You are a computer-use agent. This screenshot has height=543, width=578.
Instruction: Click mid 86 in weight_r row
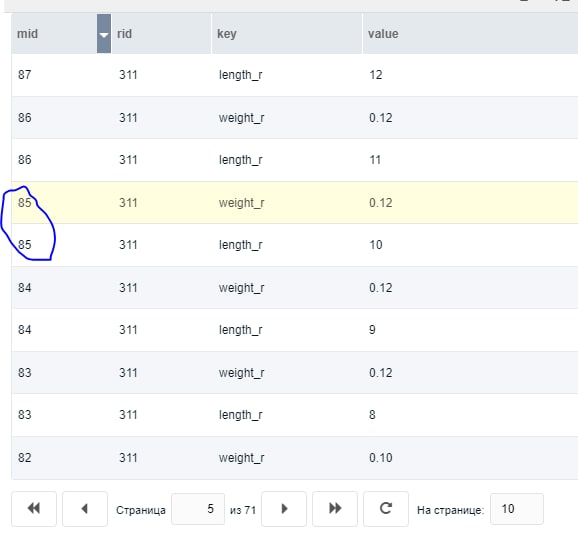coord(25,118)
